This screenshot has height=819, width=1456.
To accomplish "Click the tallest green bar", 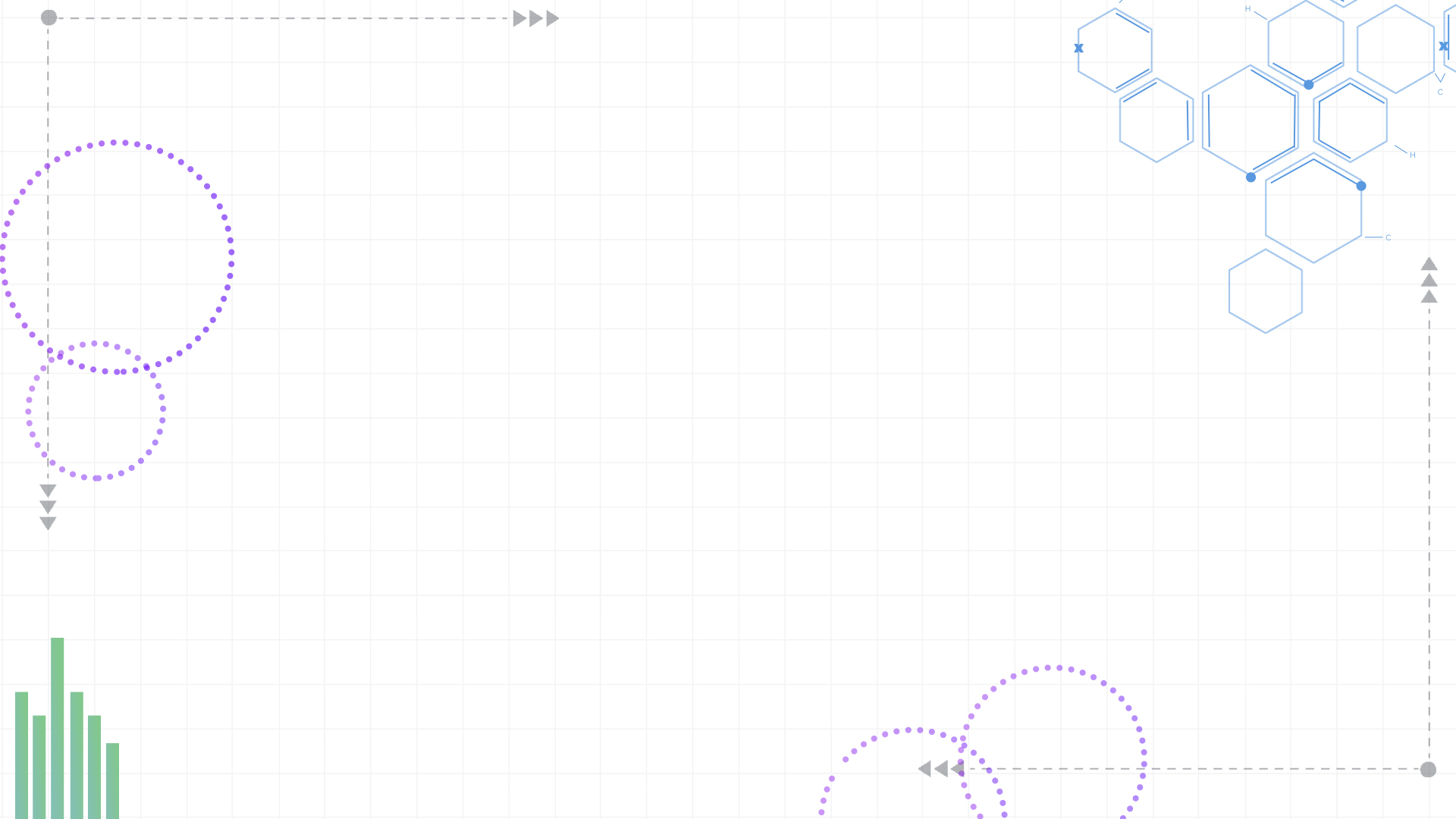I will pyautogui.click(x=58, y=728).
